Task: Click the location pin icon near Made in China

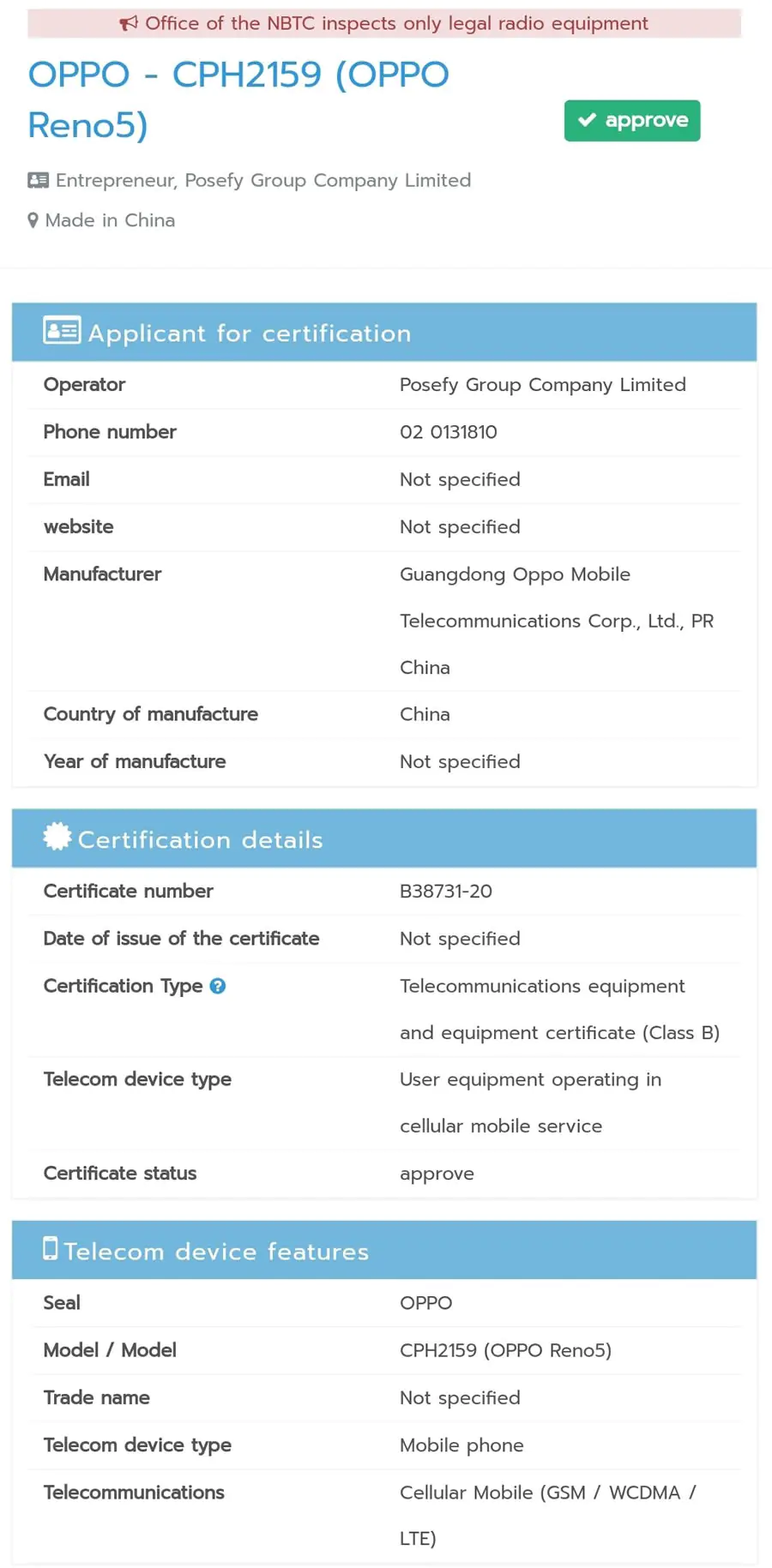Action: point(33,220)
